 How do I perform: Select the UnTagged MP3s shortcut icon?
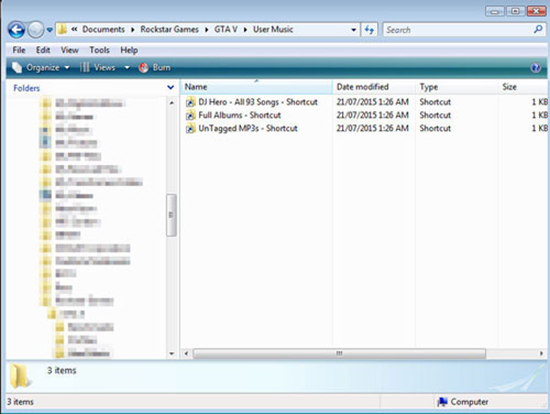190,128
